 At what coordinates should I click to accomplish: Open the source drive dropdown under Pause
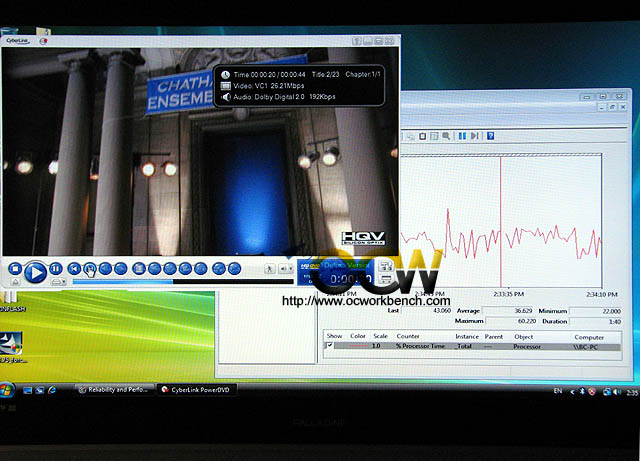tap(58, 282)
